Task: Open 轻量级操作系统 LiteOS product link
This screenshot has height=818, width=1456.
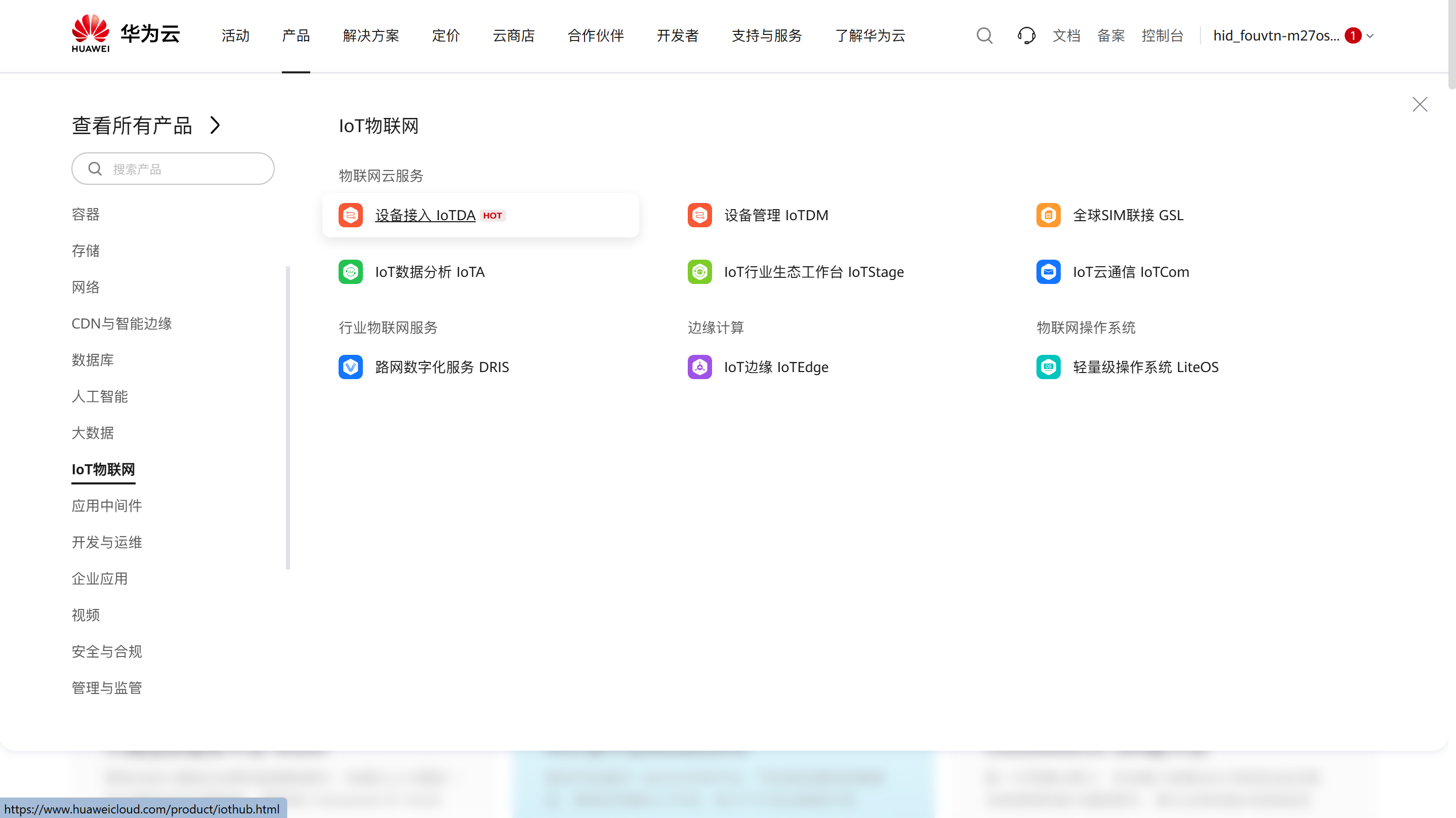Action: click(x=1146, y=367)
